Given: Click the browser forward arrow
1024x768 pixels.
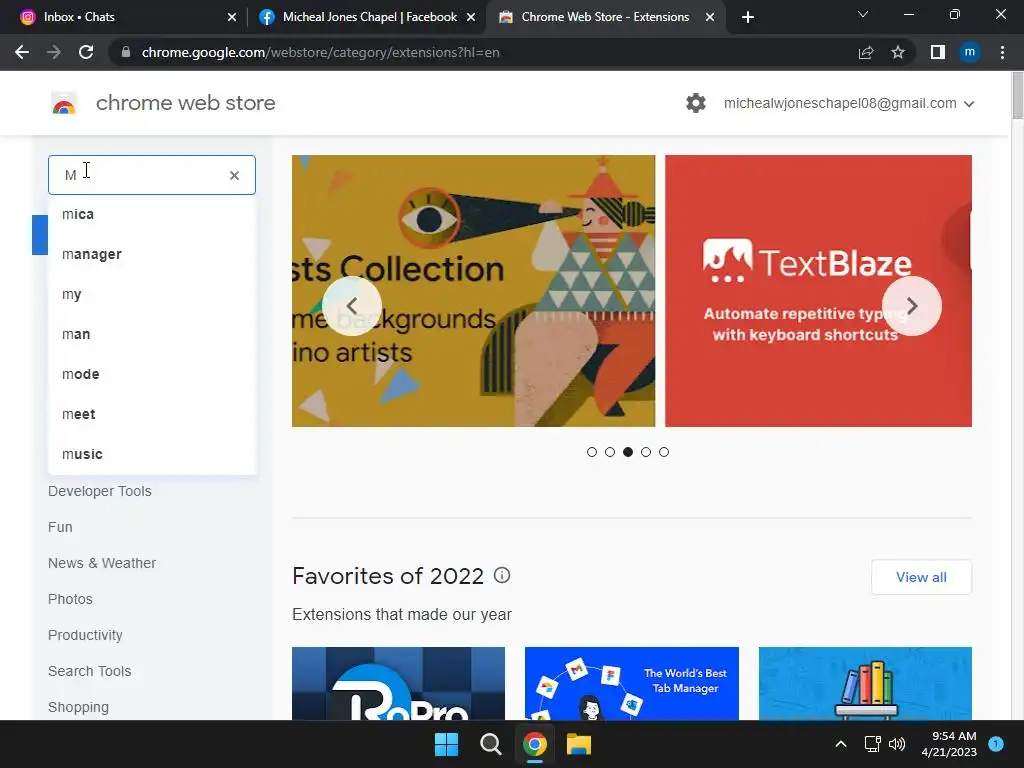Looking at the screenshot, I should pos(54,52).
